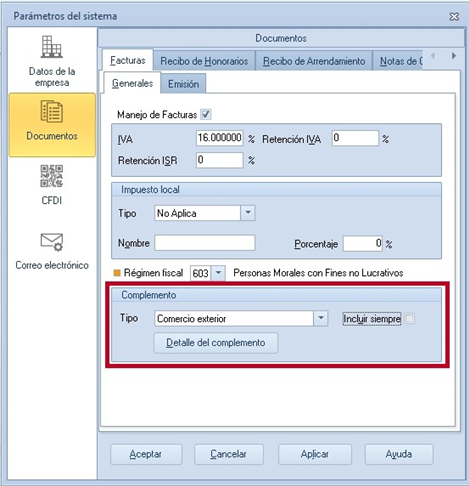Open Datos de la empresa section
This screenshot has width=469, height=486.
(52, 61)
